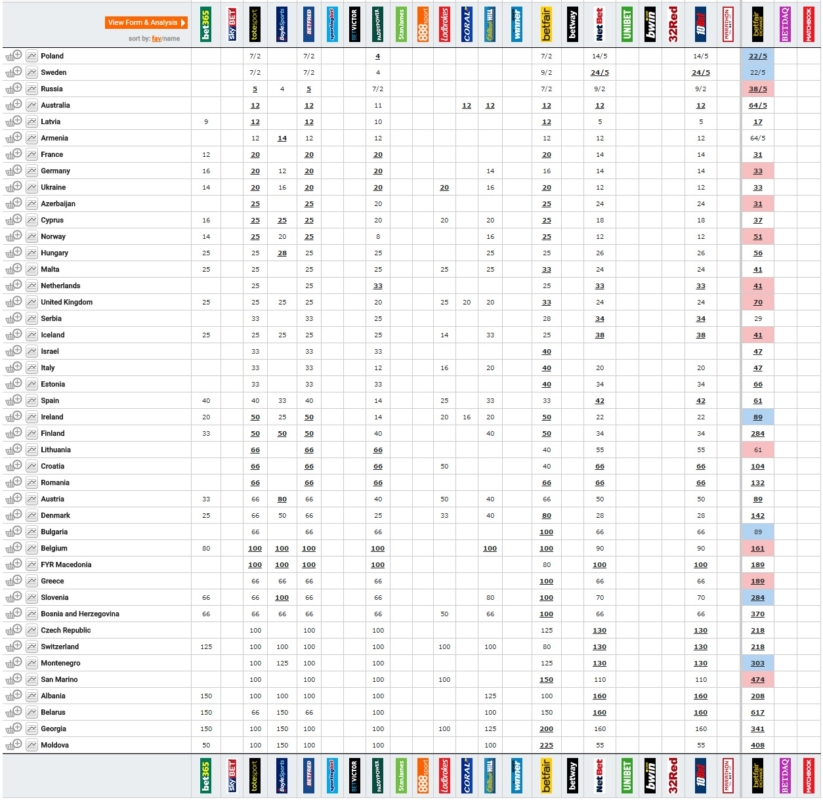Select the Unibet logo in the header row
Viewport: 823px width, 800px height.
pos(626,25)
